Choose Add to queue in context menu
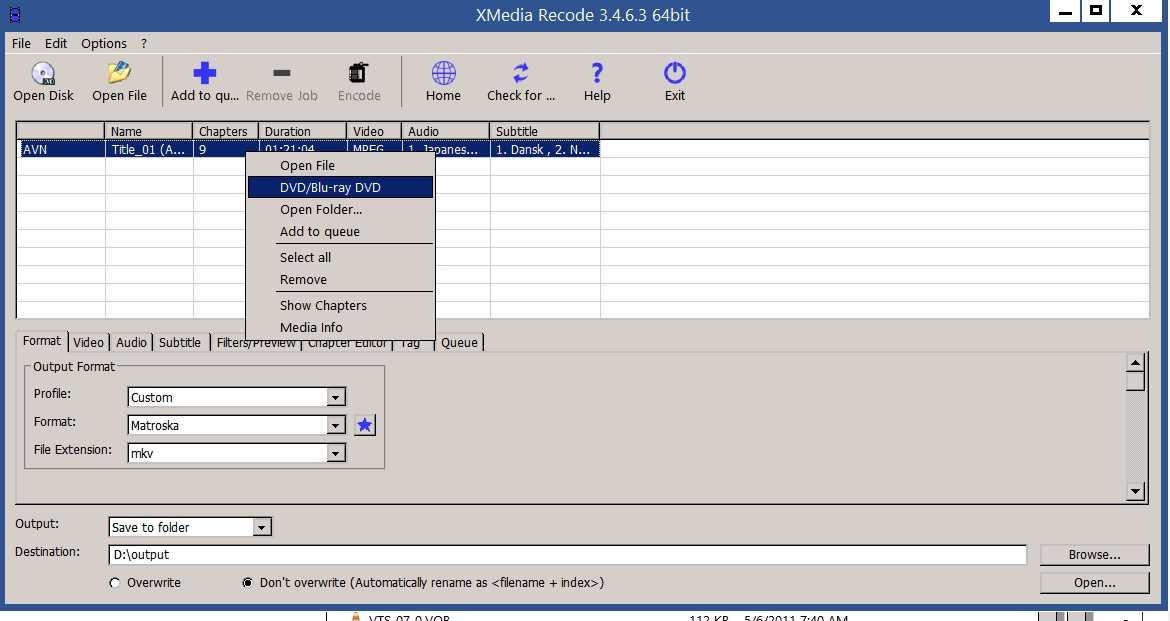Viewport: 1170px width, 621px height. tap(340, 231)
